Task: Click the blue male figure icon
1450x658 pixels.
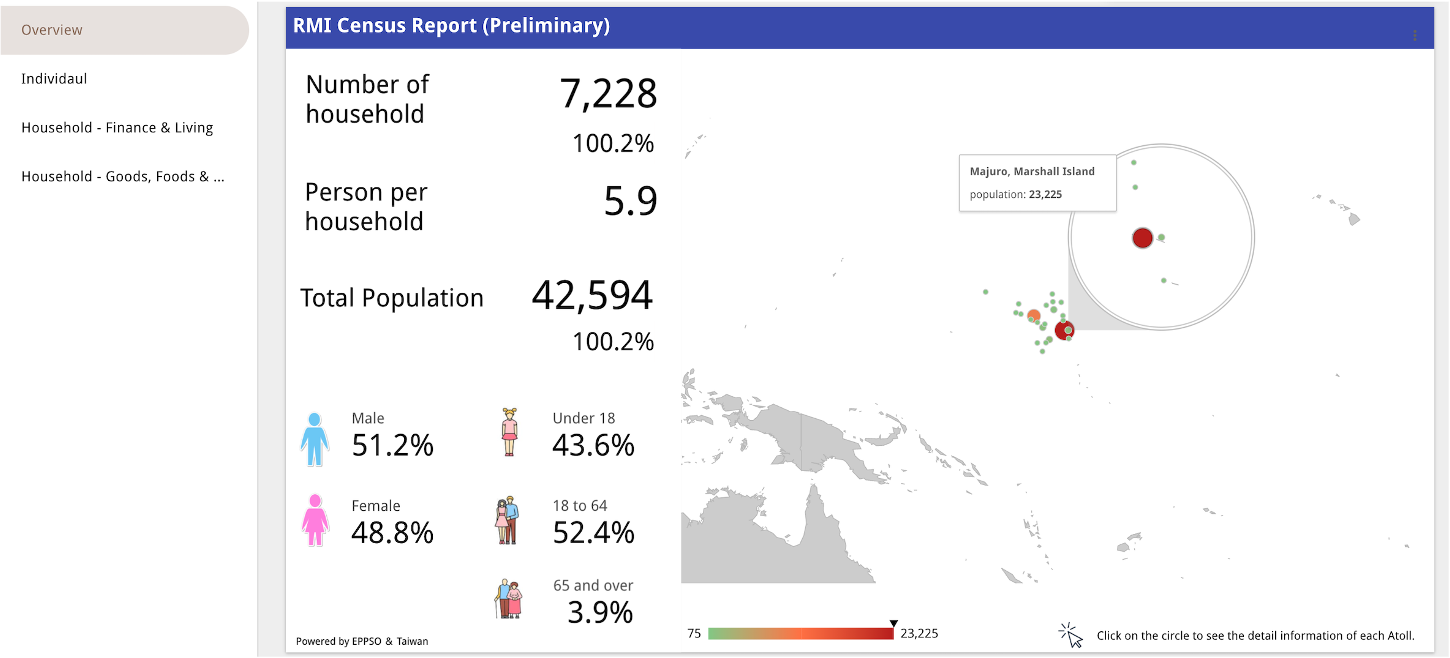Action: click(315, 440)
